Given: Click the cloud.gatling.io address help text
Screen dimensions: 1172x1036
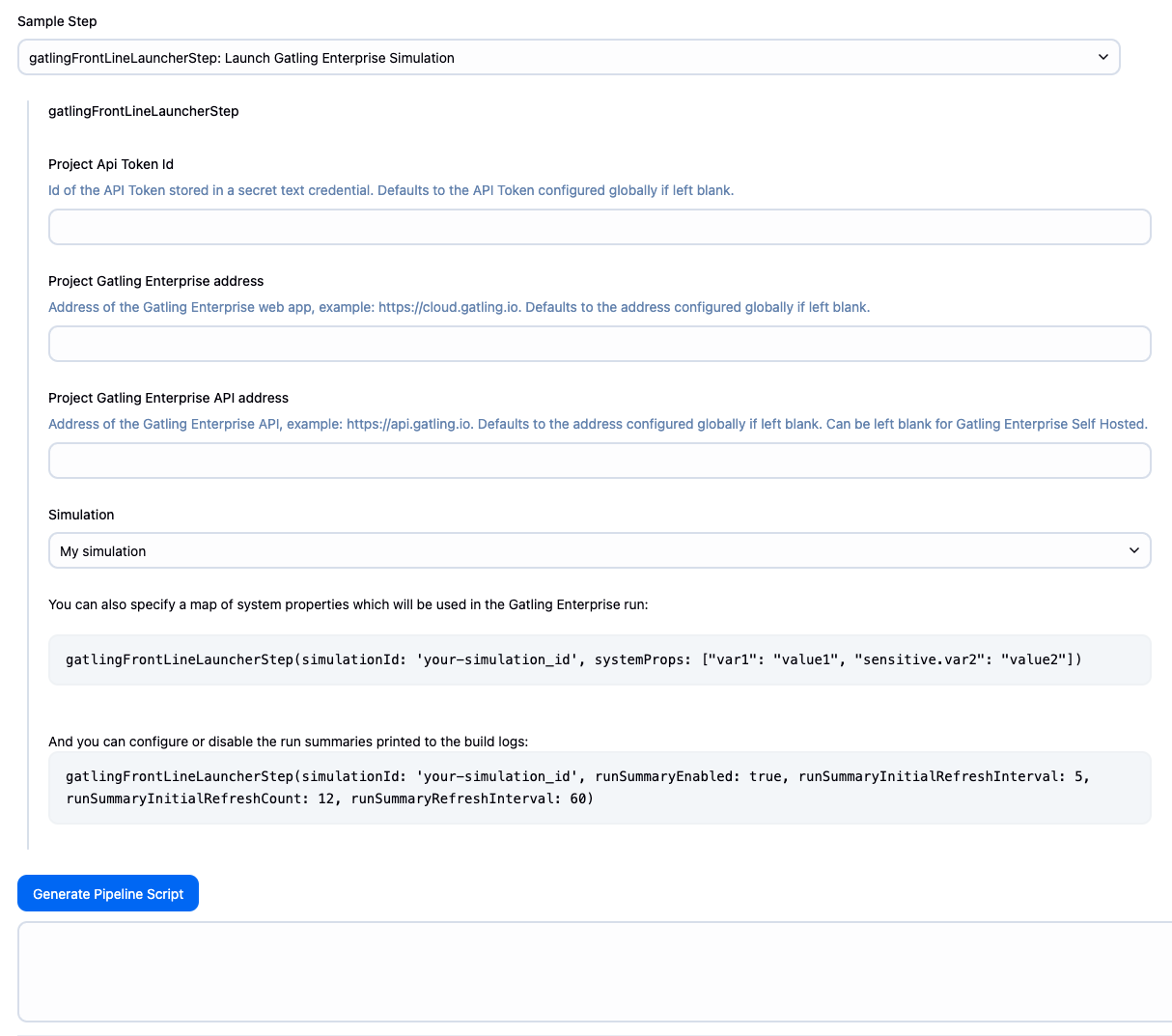Looking at the screenshot, I should coord(460,307).
